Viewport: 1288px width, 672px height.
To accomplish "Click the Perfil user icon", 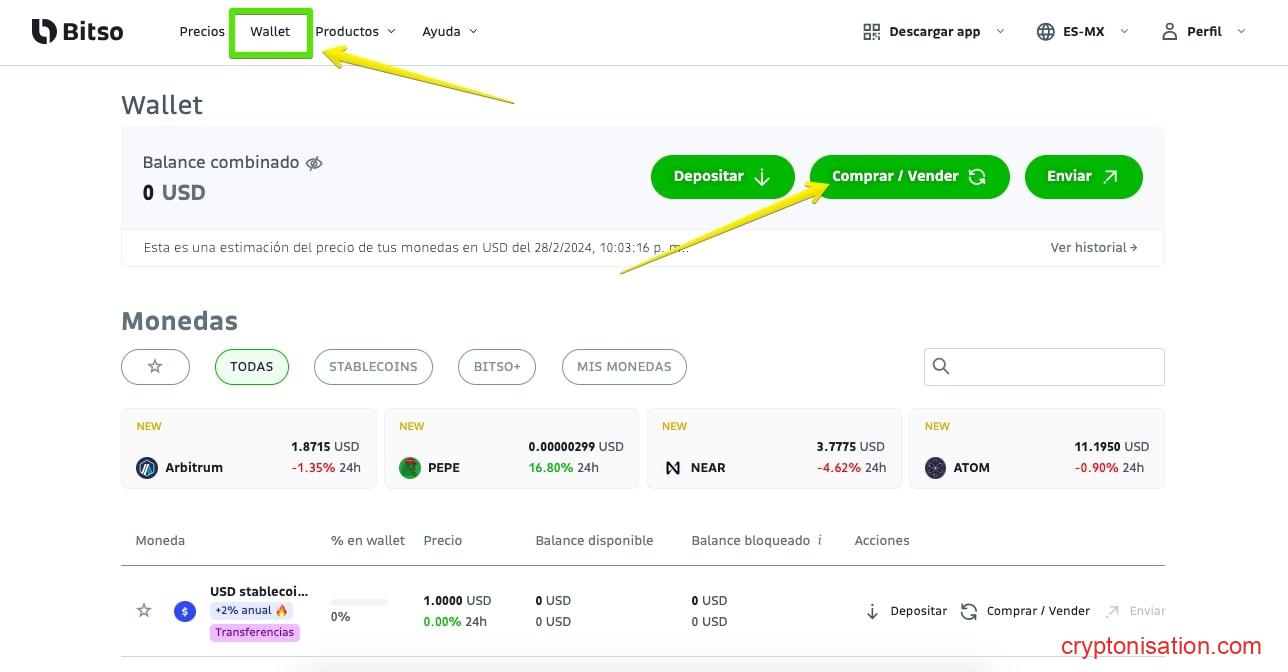I will 1169,32.
